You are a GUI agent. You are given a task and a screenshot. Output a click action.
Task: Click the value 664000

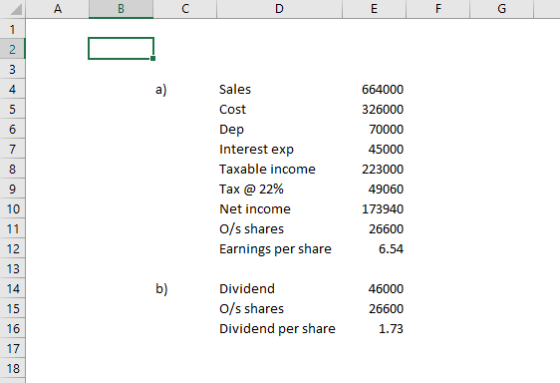[382, 89]
